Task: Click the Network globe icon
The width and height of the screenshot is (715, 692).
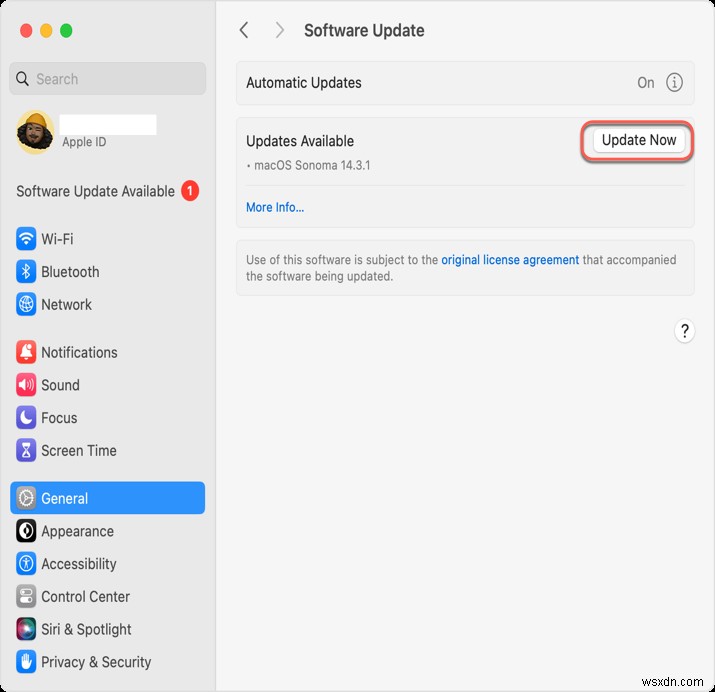Action: pyautogui.click(x=26, y=304)
